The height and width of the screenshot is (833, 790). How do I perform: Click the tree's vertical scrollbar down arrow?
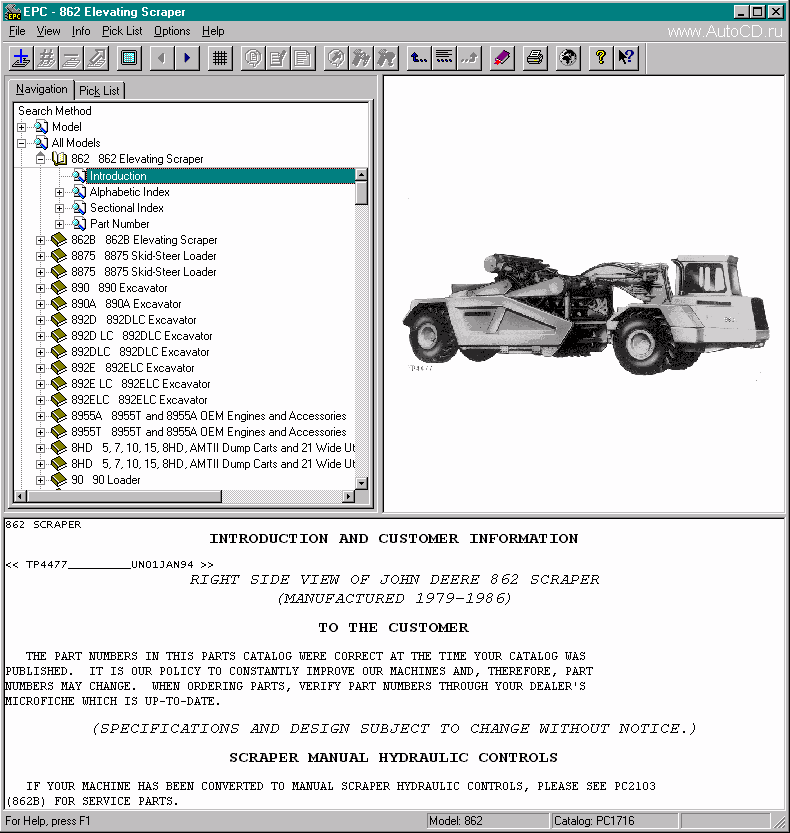361,483
